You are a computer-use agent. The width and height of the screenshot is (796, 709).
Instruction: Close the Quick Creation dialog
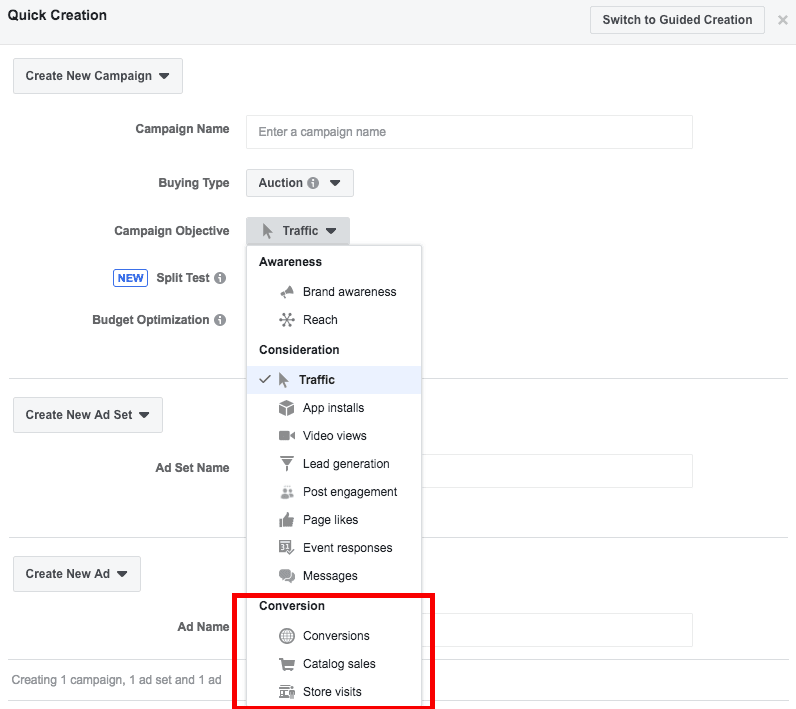(x=783, y=20)
